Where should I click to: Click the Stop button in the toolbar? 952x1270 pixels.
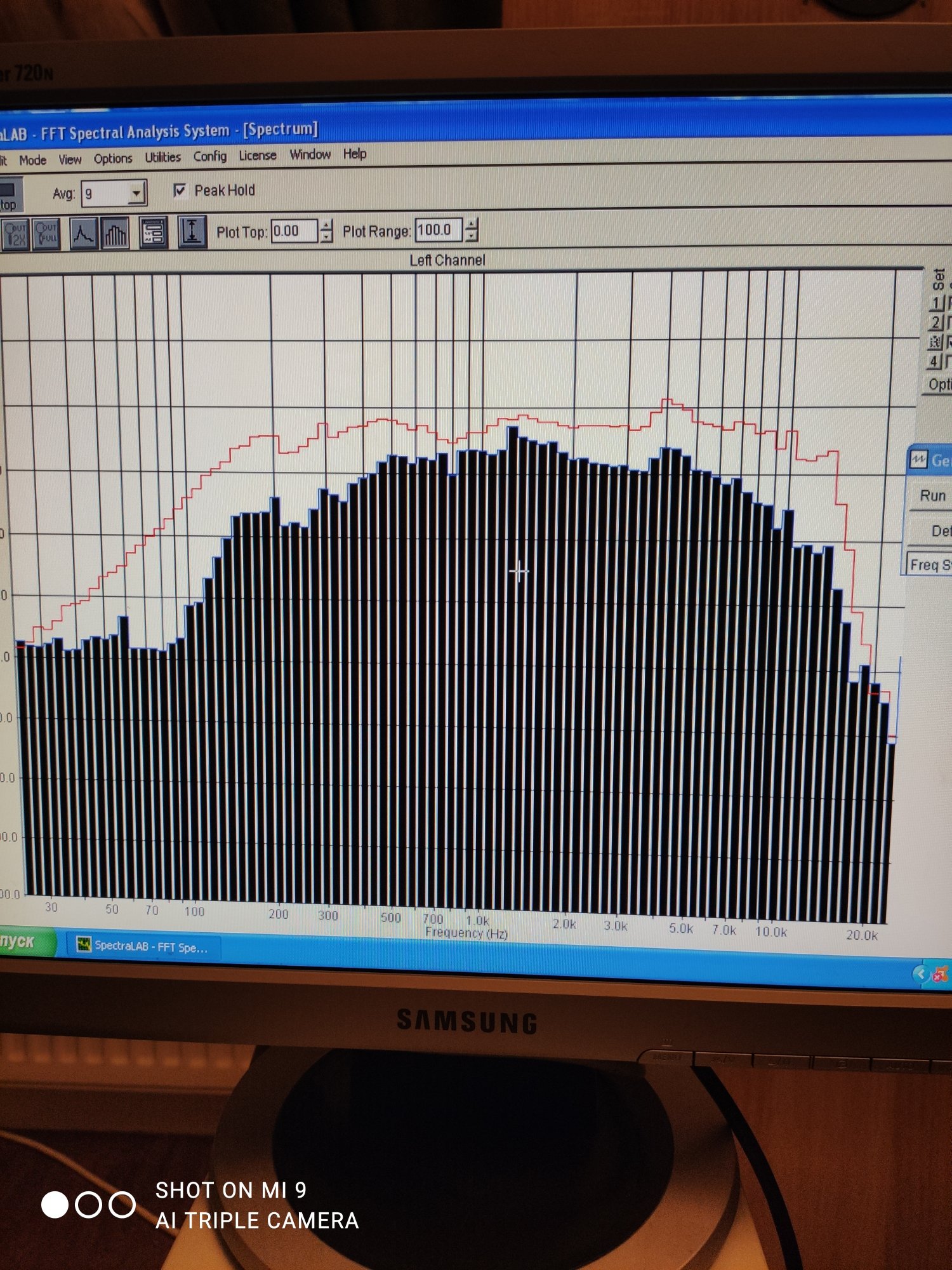click(x=11, y=196)
